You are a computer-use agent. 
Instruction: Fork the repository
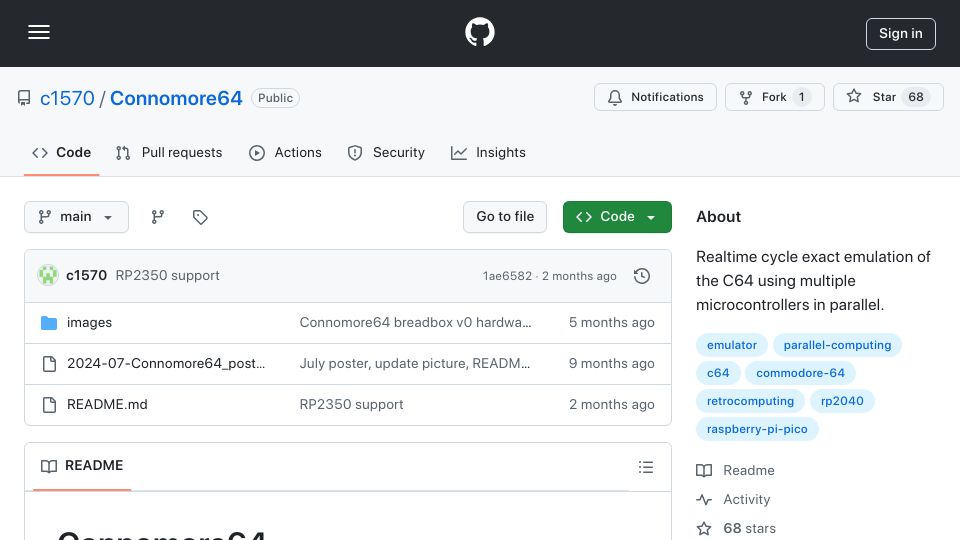tap(774, 97)
